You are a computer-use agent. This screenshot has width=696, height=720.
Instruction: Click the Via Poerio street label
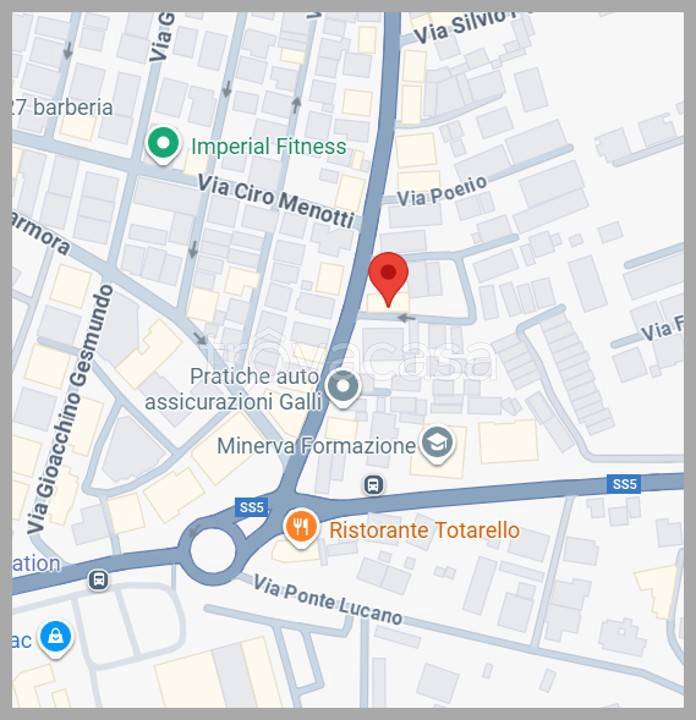click(x=442, y=191)
